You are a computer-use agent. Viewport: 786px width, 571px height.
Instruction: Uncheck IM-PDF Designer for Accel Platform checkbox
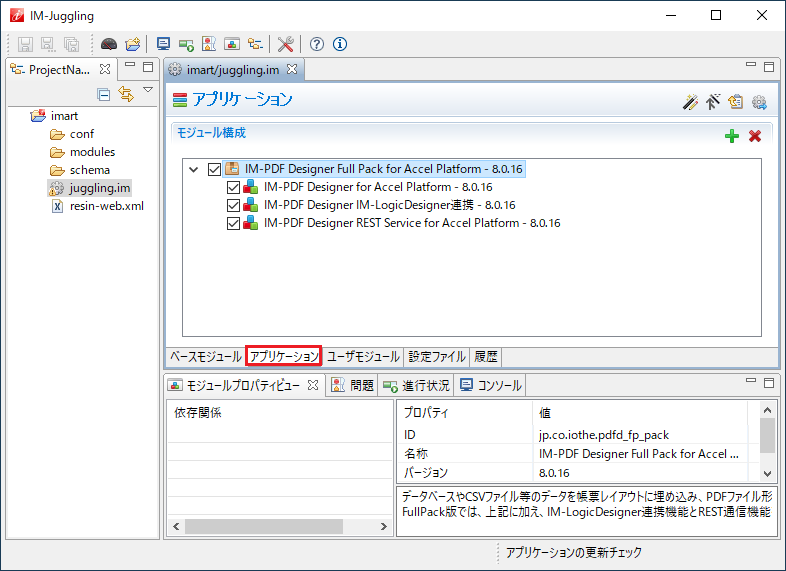pos(233,187)
